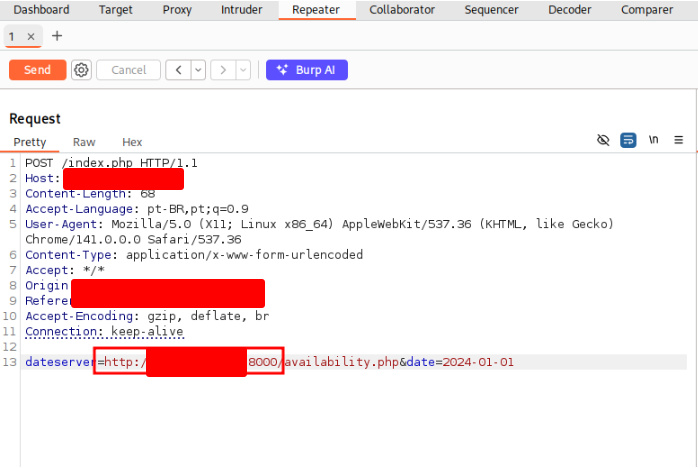Select the Raw request view

coord(84,143)
